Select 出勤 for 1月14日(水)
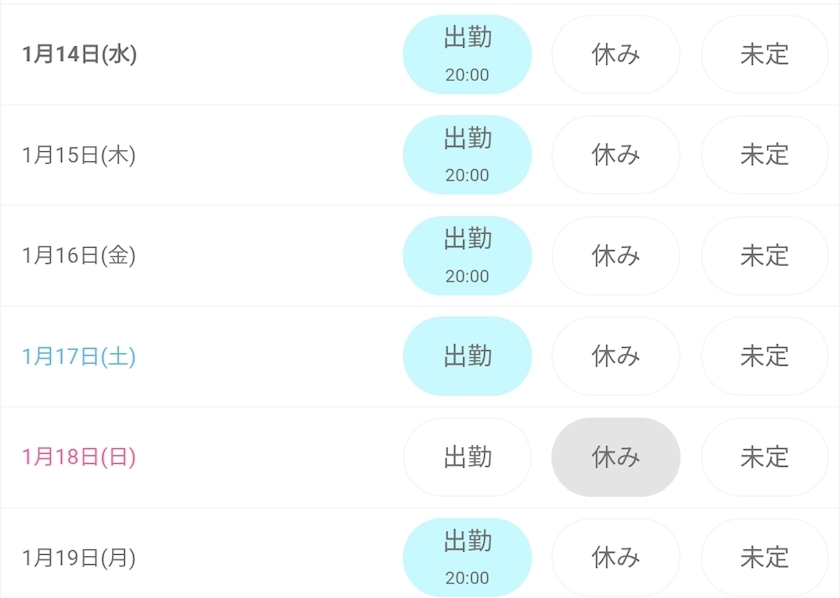 (467, 55)
